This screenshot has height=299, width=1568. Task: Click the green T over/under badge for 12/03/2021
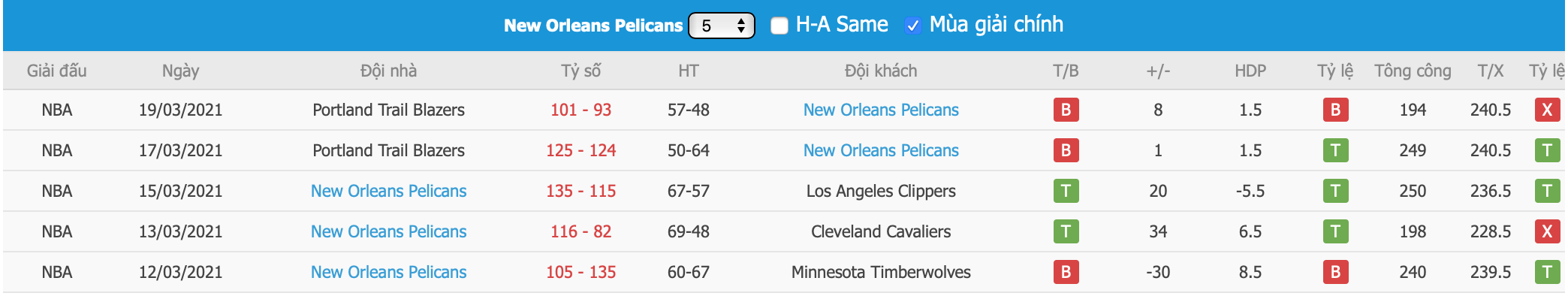click(x=1547, y=272)
